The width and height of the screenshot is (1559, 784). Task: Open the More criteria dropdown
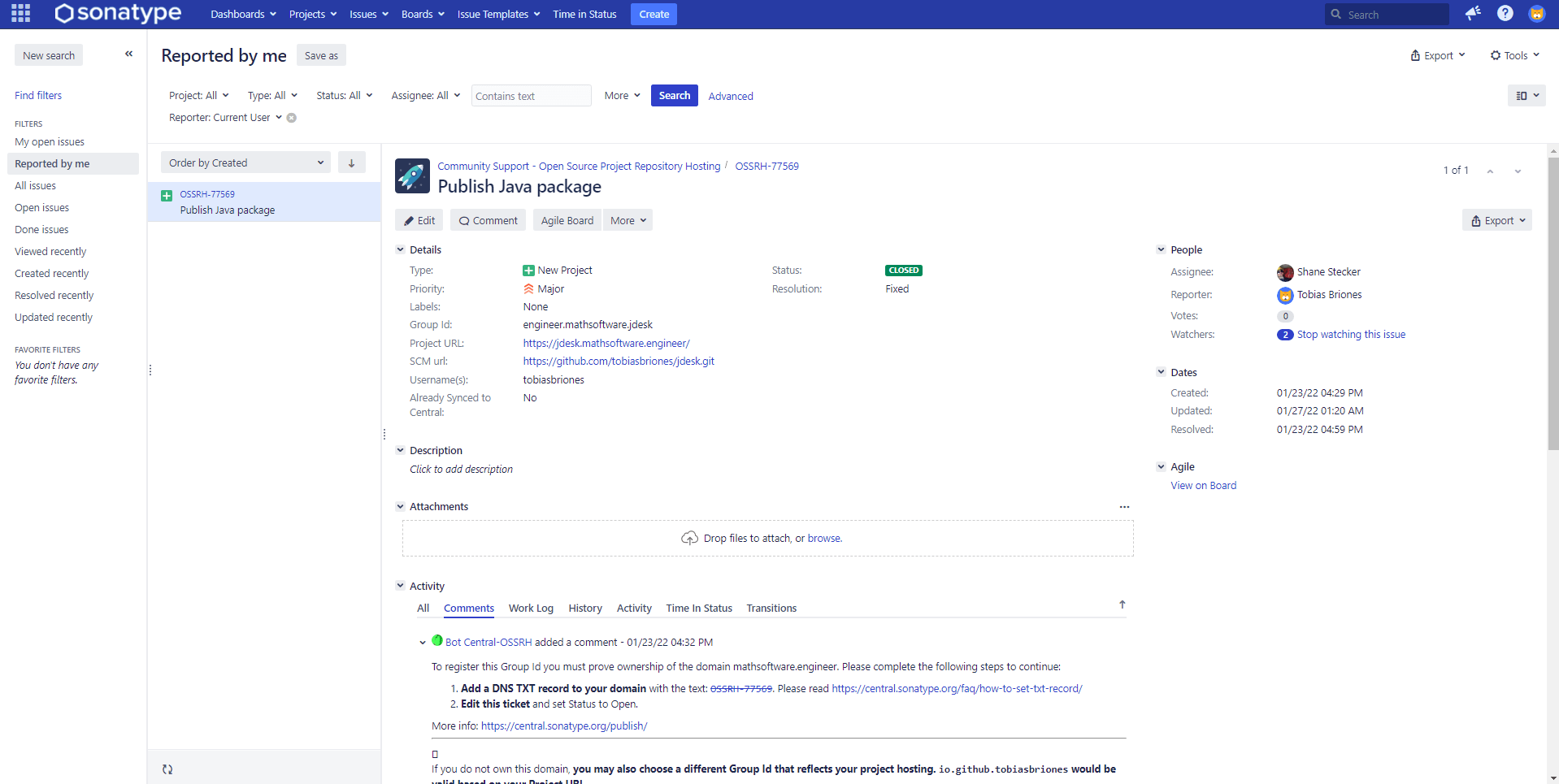tap(622, 95)
